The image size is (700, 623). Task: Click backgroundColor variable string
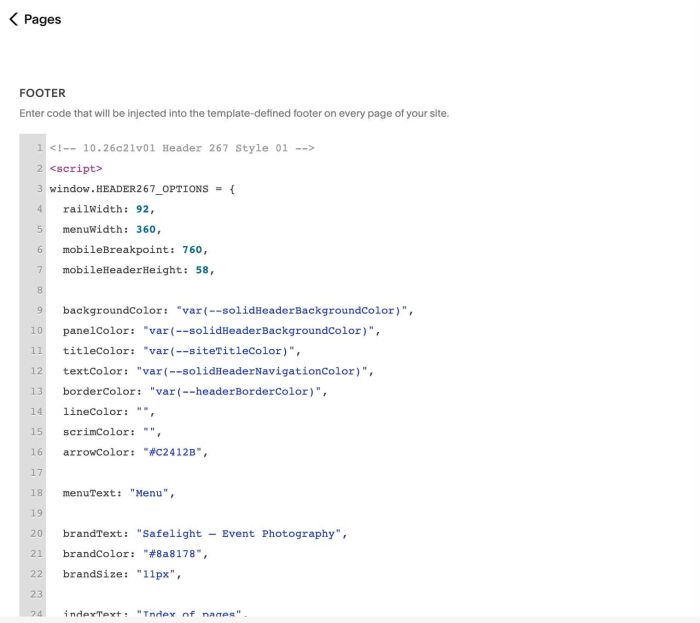coord(292,311)
